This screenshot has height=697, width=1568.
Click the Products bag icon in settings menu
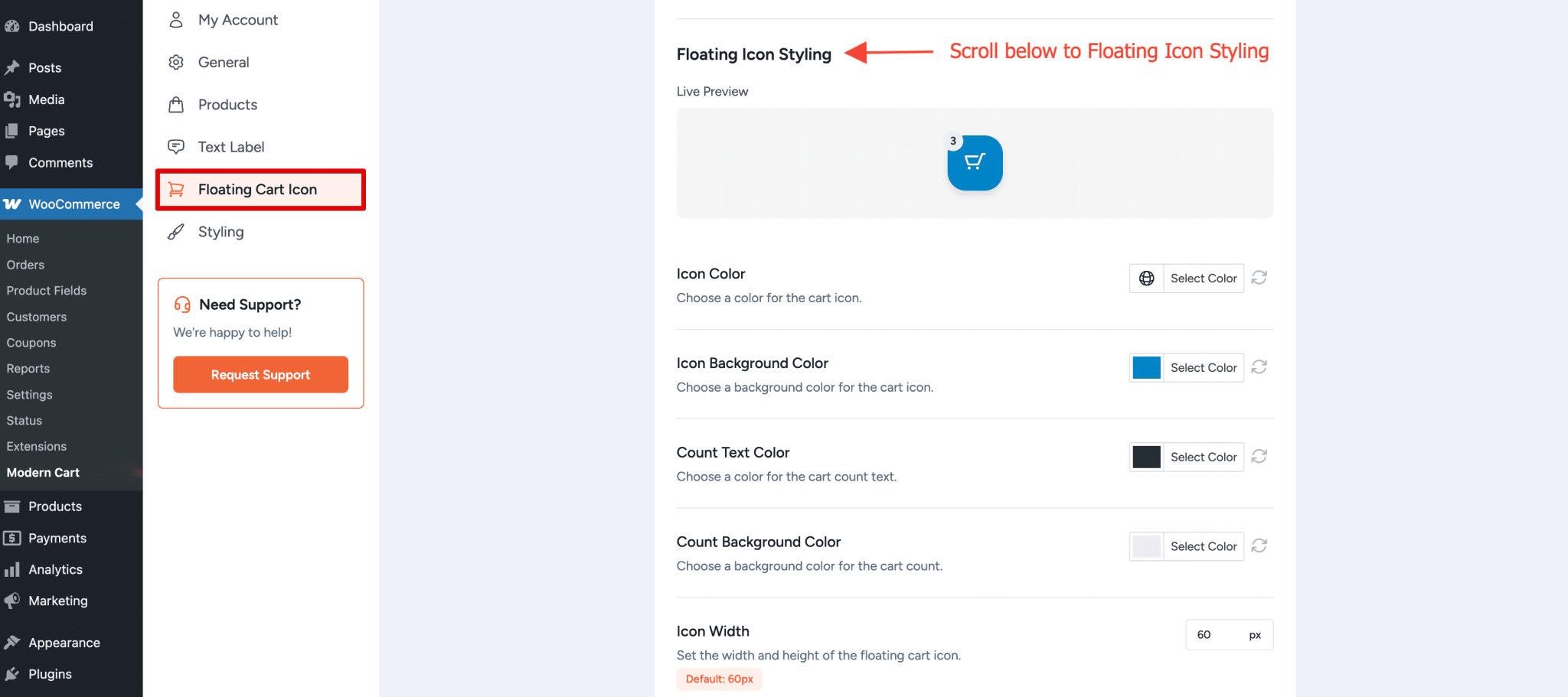click(176, 104)
